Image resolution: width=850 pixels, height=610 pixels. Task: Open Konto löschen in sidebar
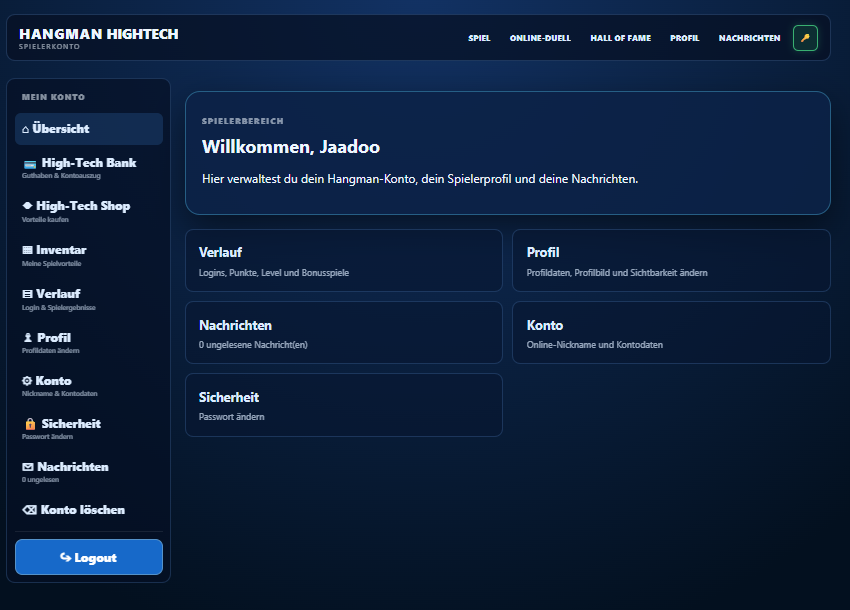tap(89, 510)
